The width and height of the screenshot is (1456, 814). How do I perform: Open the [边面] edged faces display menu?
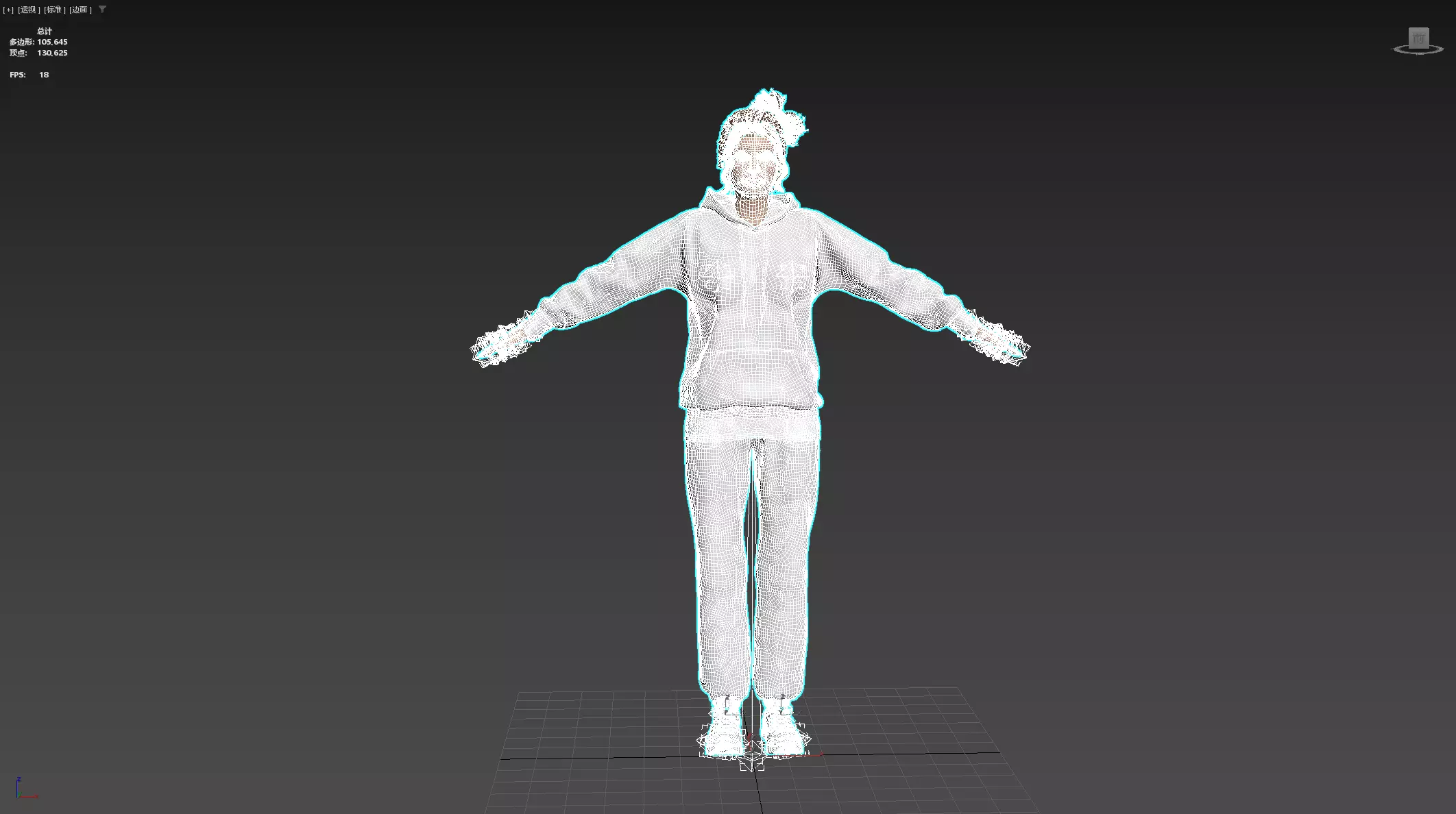click(80, 10)
